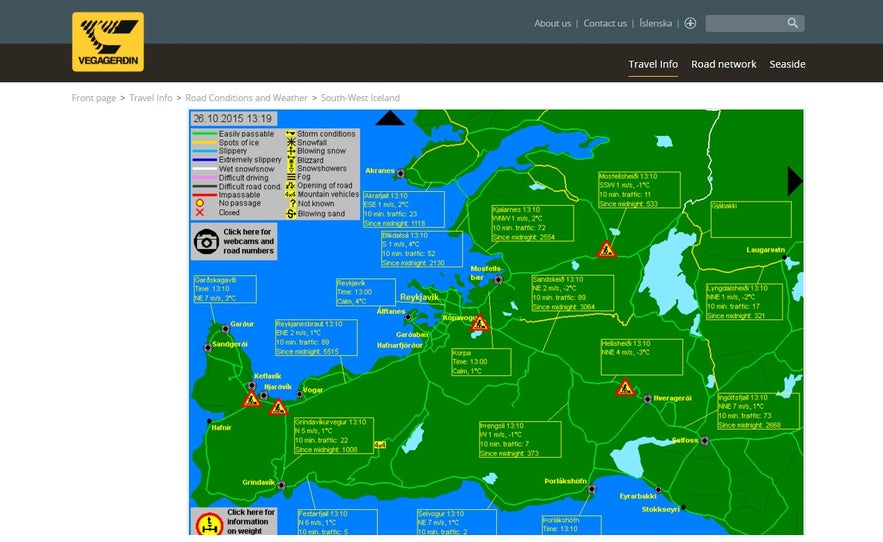Viewport: 883px width, 542px height.
Task: Click here for webcams and road numbers
Action: [234, 241]
